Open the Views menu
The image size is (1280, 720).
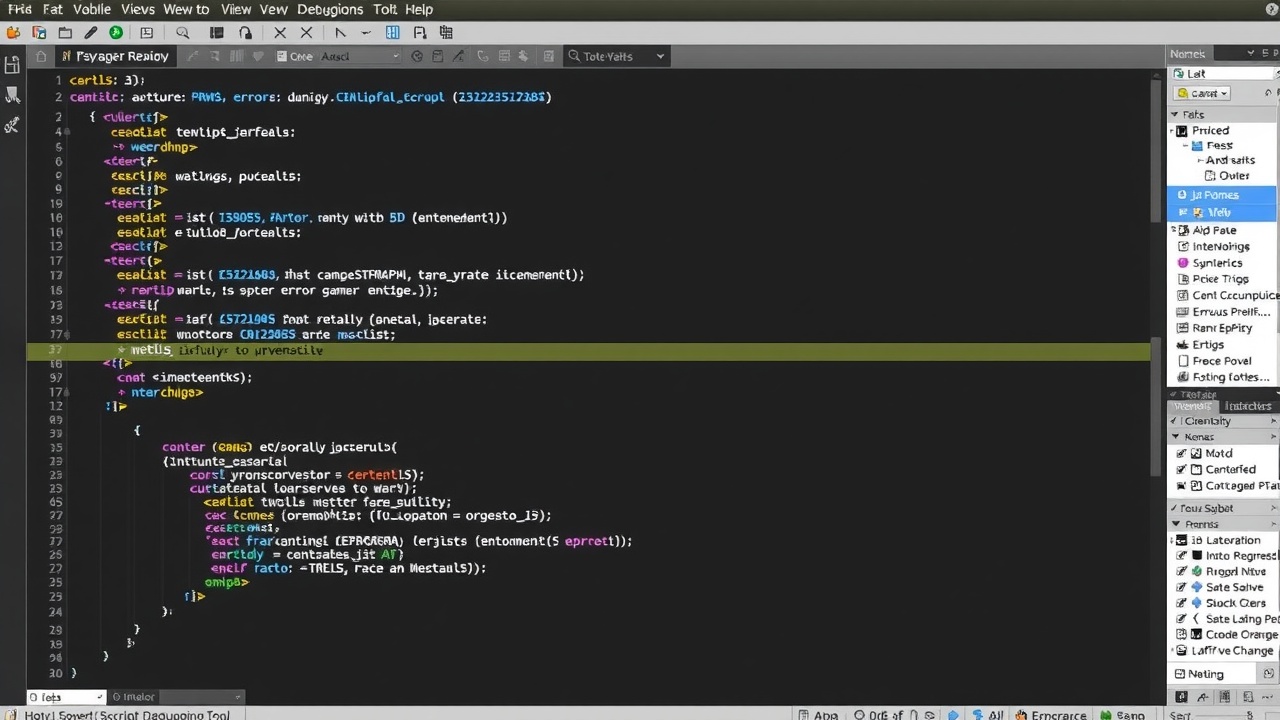(x=137, y=9)
